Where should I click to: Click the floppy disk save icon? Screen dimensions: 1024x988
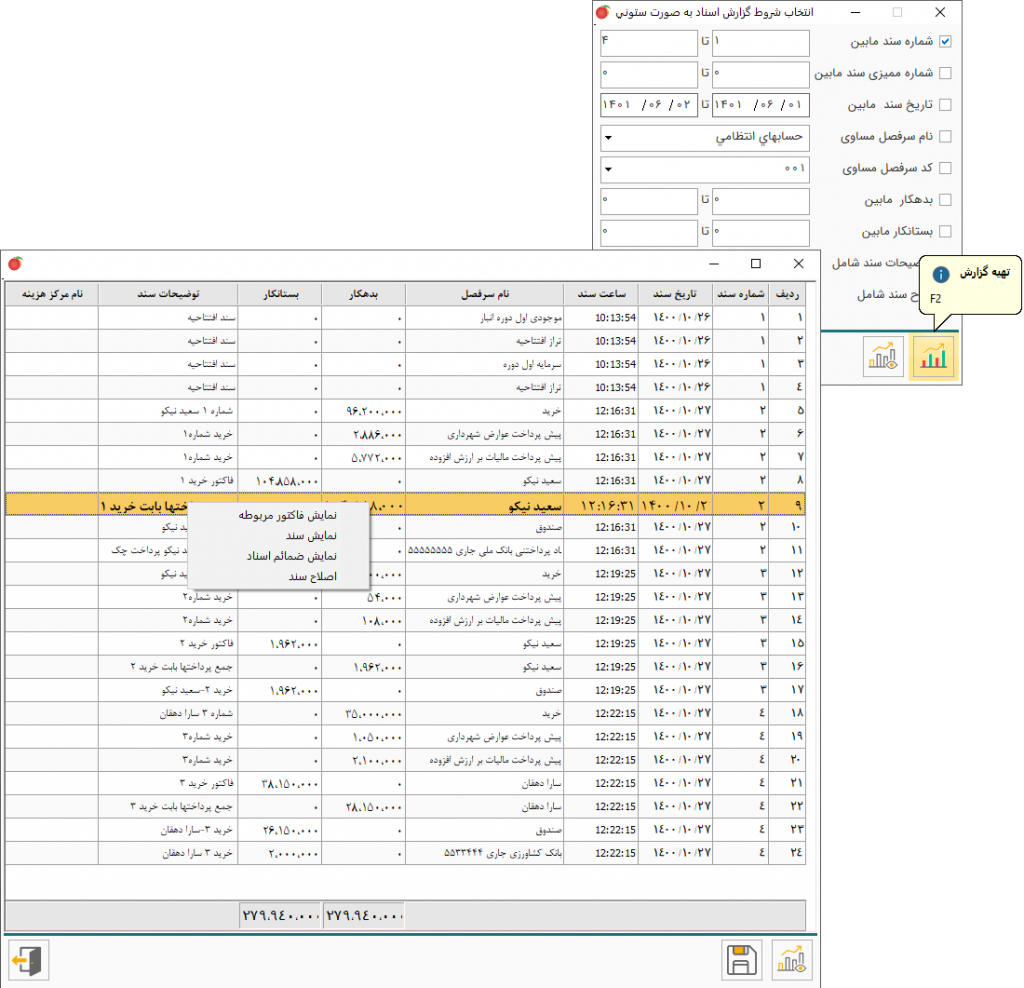pos(741,961)
